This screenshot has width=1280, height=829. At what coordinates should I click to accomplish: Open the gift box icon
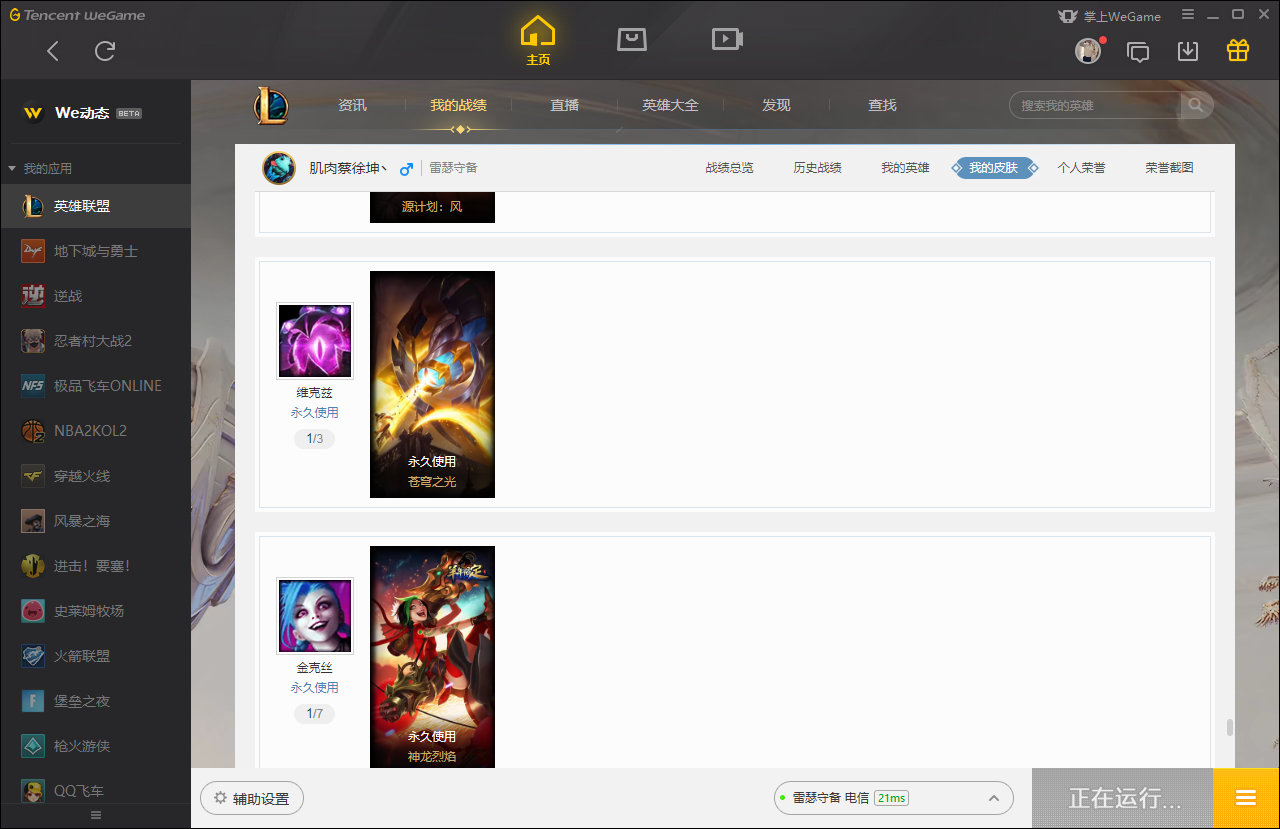point(1238,50)
